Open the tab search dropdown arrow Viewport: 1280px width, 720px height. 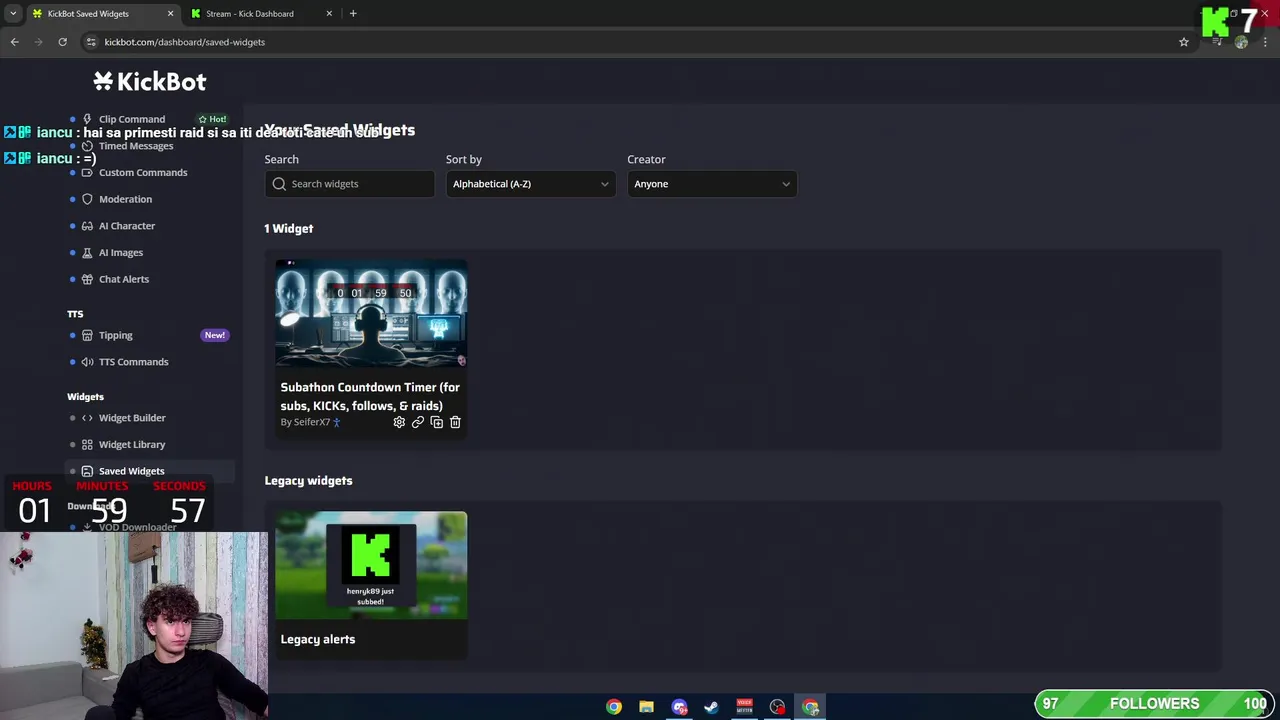pos(13,14)
